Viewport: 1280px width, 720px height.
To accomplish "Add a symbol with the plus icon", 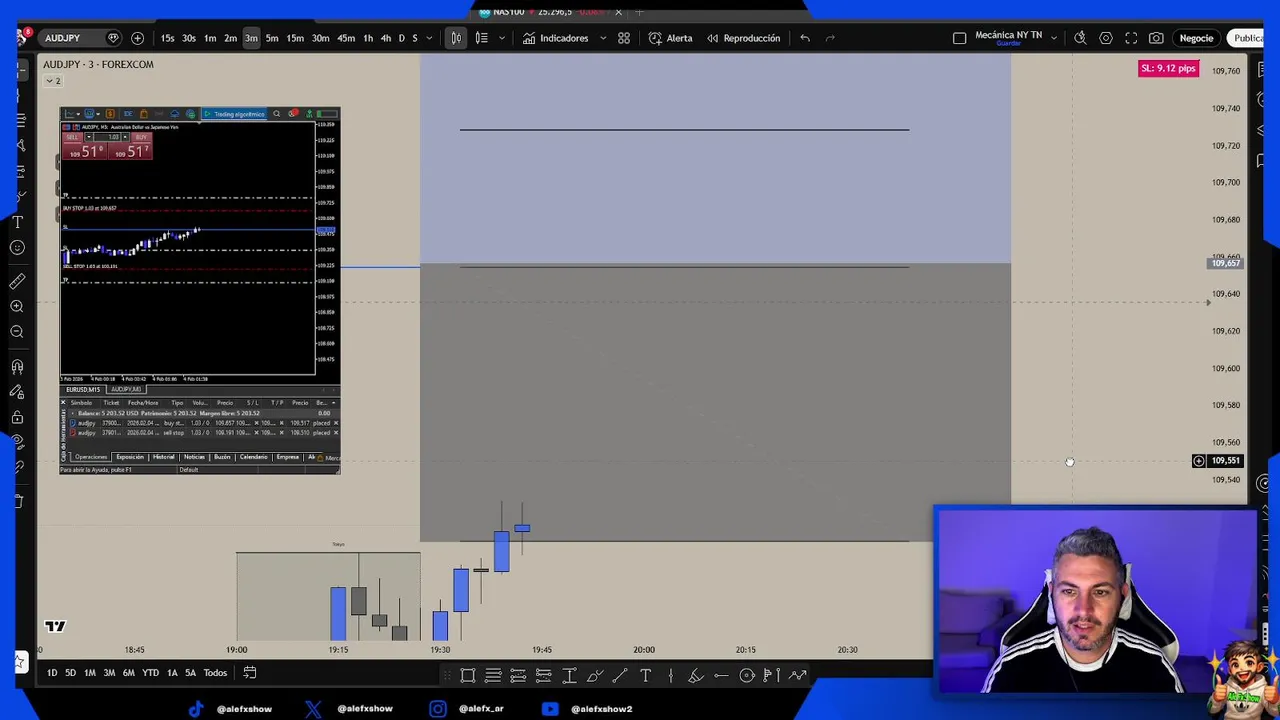I will click(x=137, y=38).
